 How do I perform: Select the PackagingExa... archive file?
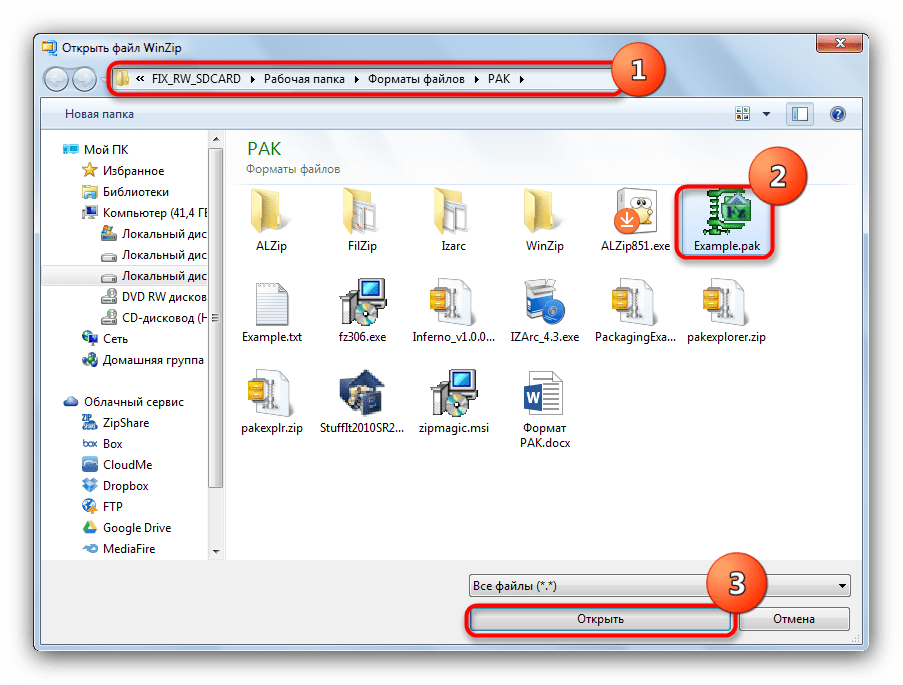635,312
